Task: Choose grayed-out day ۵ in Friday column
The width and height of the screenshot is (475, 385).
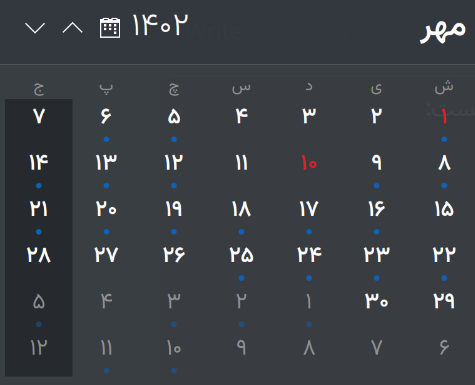Action: pyautogui.click(x=39, y=302)
